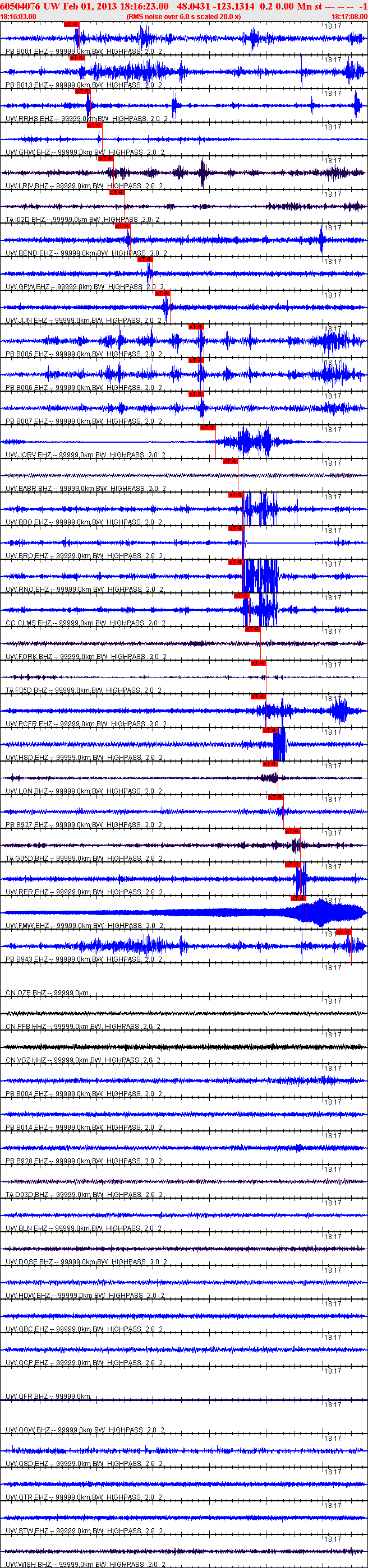
Task: Click the pick flag on TA I02D trace
Action: (117, 192)
